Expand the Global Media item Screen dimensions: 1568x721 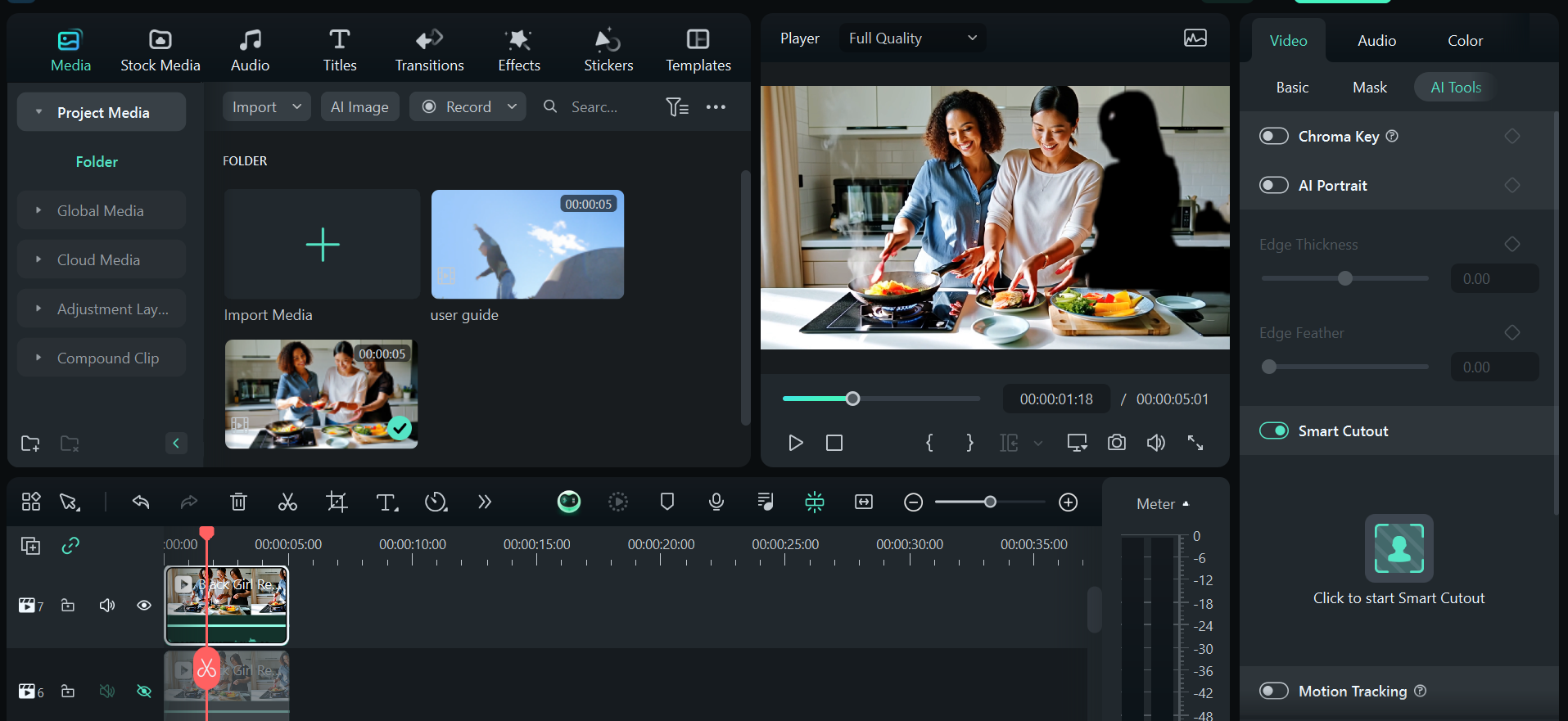pos(38,210)
